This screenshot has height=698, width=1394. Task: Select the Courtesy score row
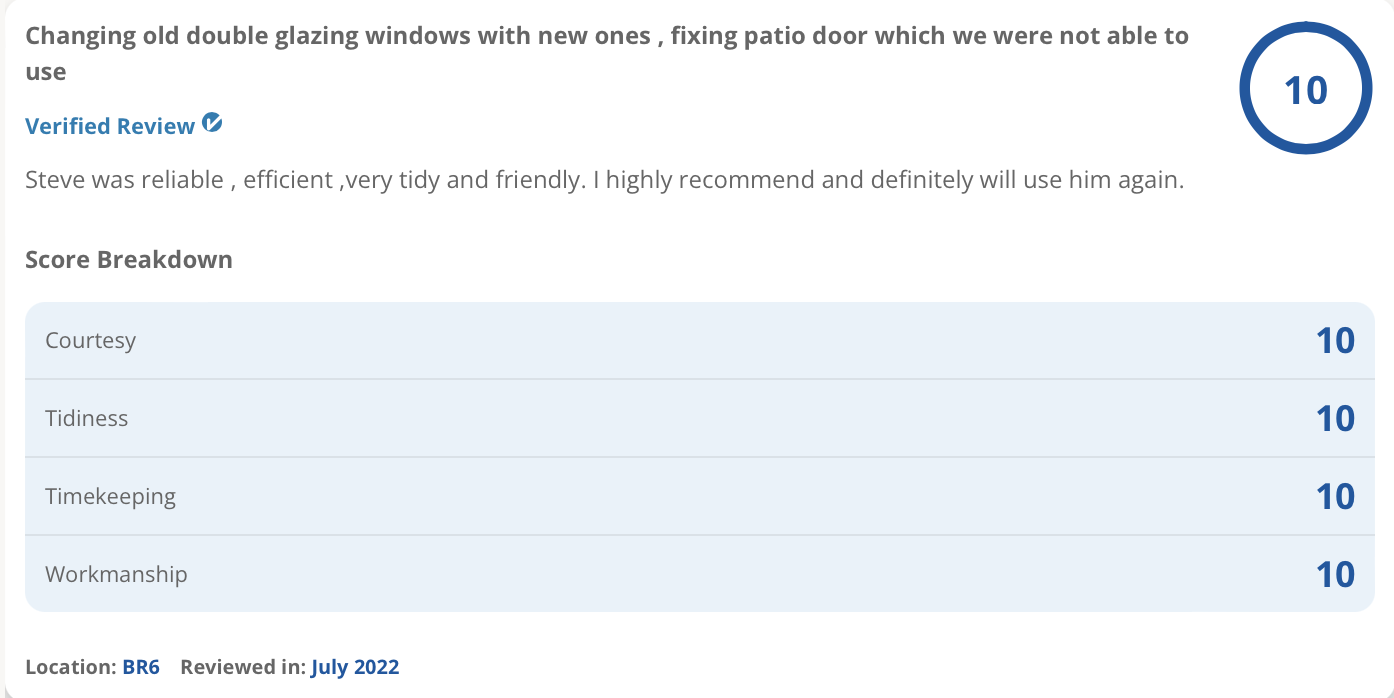pos(700,340)
